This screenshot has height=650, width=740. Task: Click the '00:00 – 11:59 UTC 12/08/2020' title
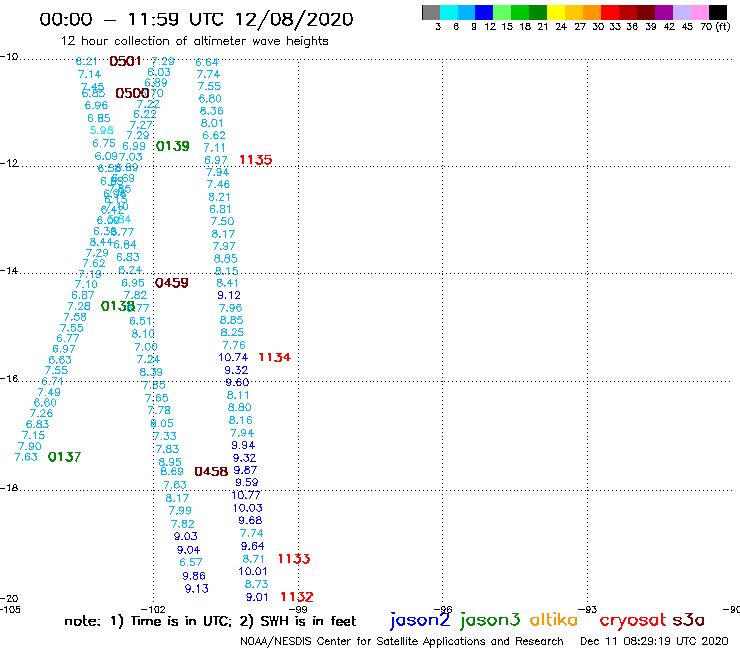pyautogui.click(x=196, y=20)
